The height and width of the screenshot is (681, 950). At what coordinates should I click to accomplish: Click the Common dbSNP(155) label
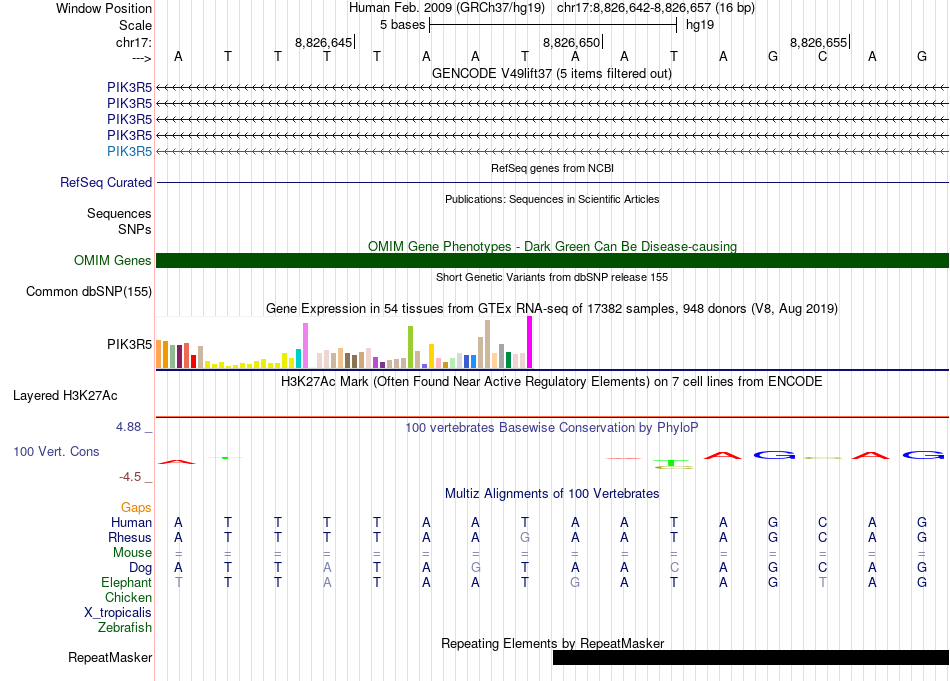tap(89, 291)
